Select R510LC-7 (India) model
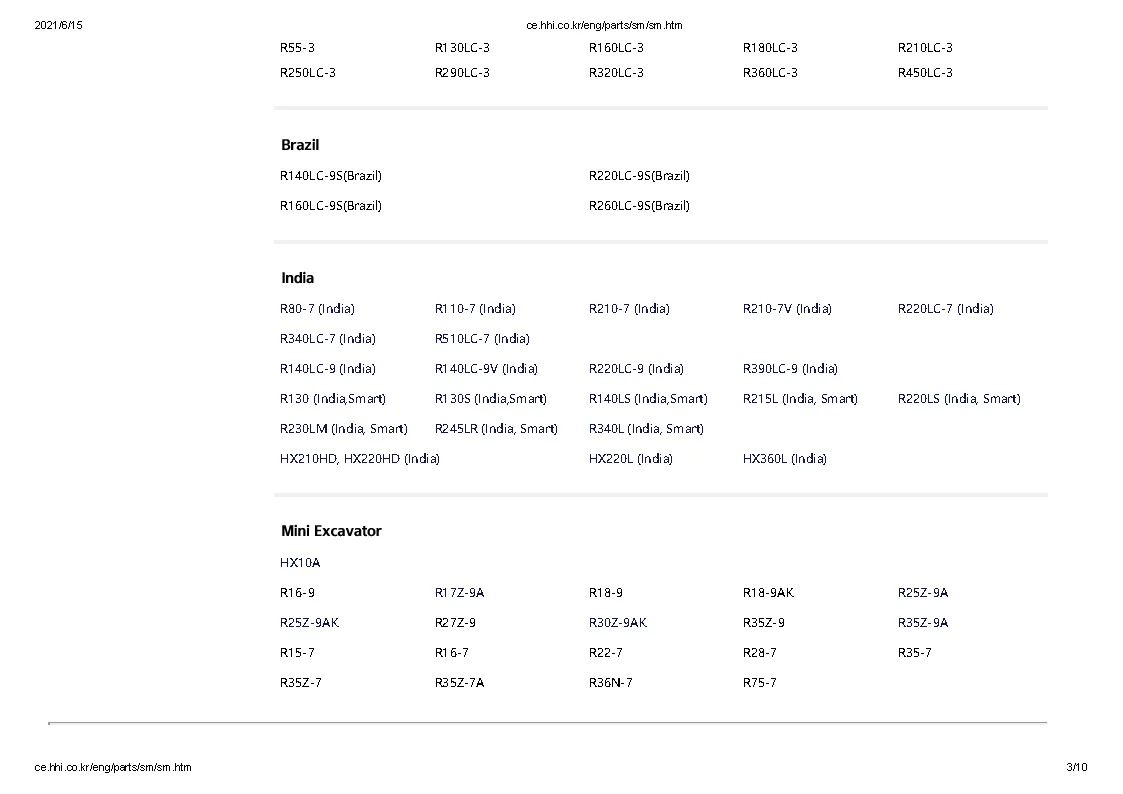This screenshot has width=1123, height=794. (482, 339)
